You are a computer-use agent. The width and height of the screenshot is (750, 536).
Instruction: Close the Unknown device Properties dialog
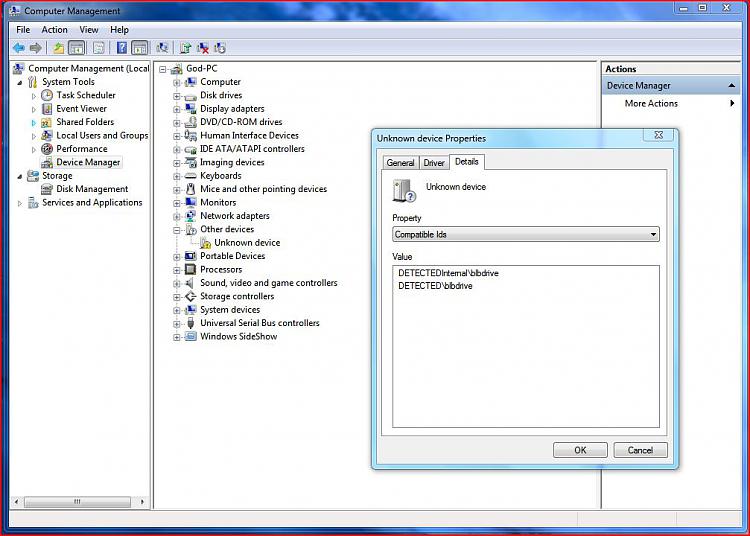pyautogui.click(x=659, y=135)
